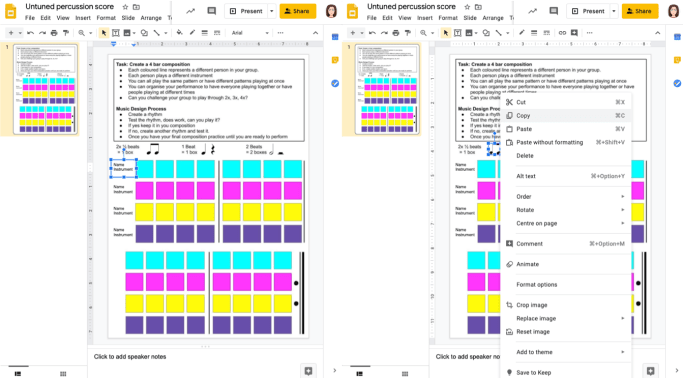Select paint format tool in right window
Viewport: 683px width, 378px height.
(408, 33)
